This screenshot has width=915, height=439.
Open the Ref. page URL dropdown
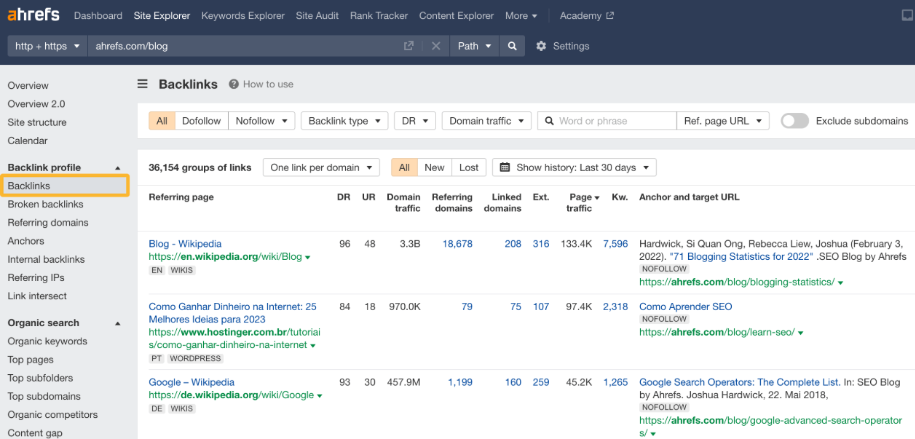point(722,121)
